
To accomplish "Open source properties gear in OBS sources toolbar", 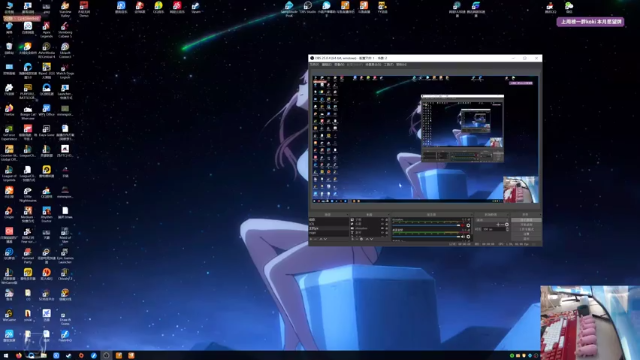I will (x=361, y=239).
